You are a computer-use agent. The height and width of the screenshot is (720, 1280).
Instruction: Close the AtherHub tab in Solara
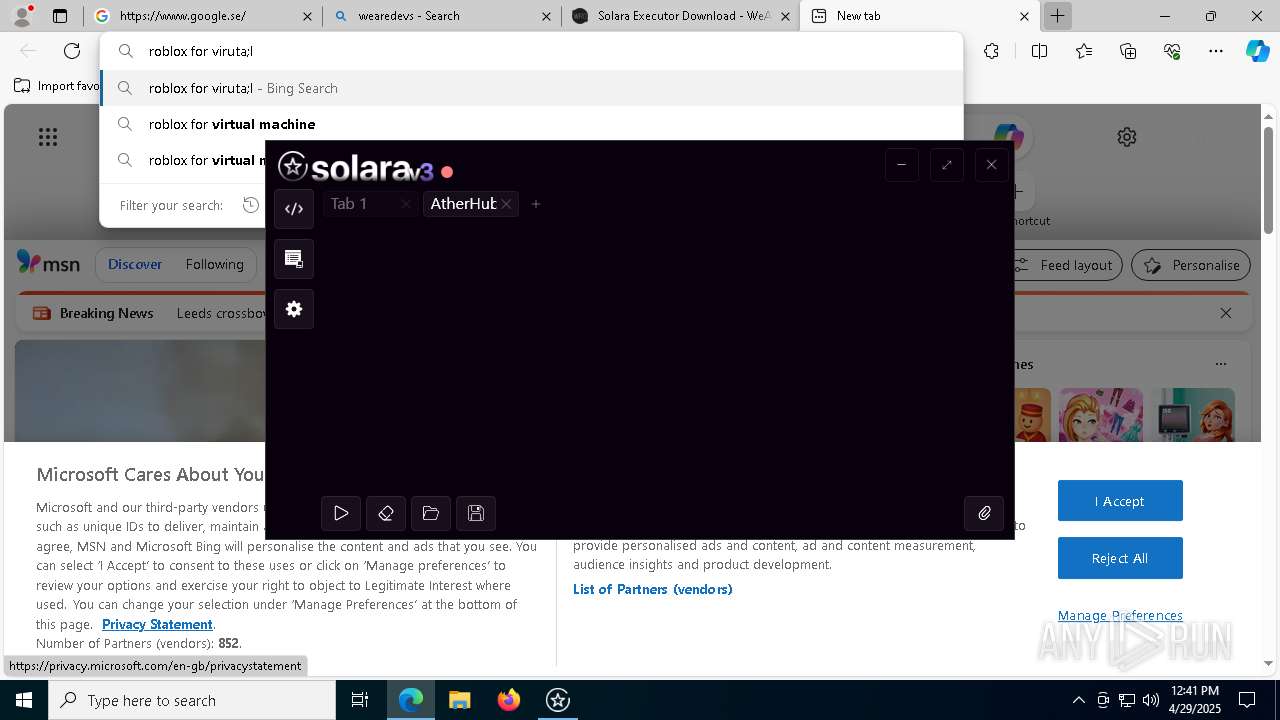(507, 204)
